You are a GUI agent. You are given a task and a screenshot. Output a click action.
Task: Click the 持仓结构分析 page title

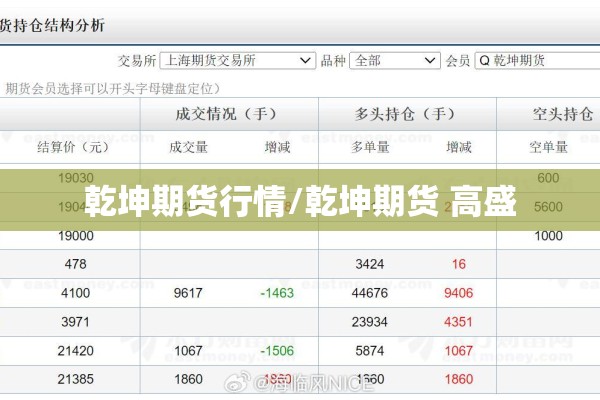[x=52, y=26]
